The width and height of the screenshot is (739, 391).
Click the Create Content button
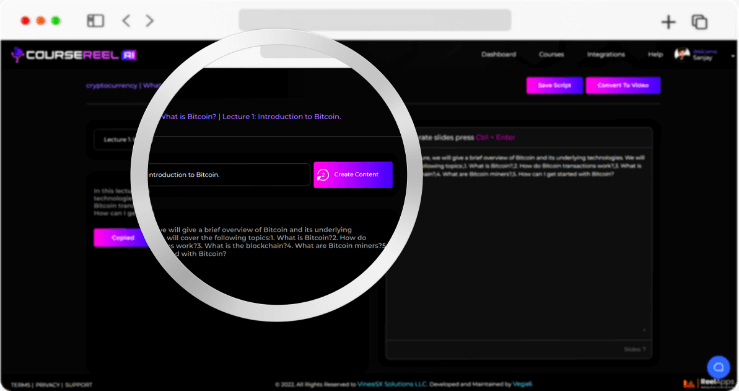pyautogui.click(x=353, y=175)
